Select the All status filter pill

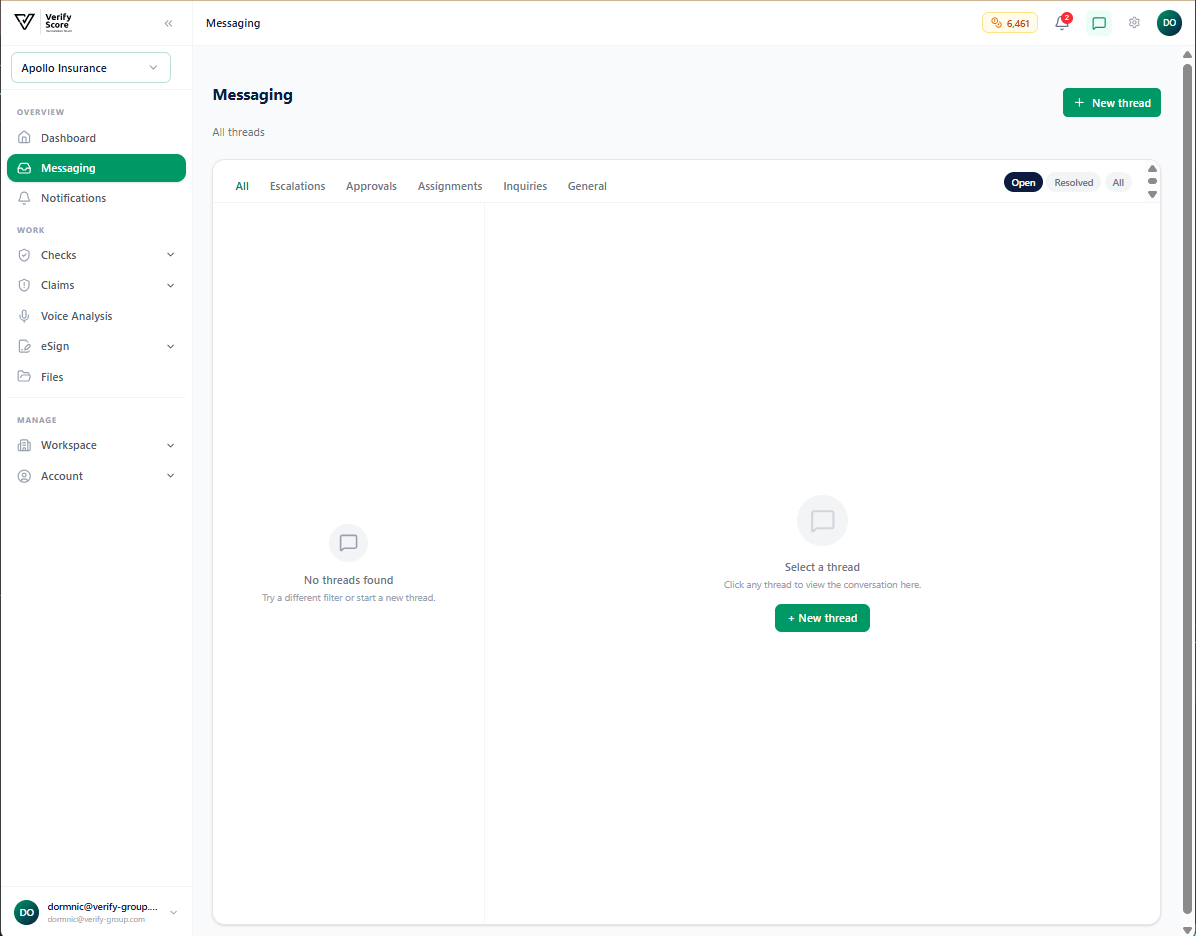coord(1117,182)
